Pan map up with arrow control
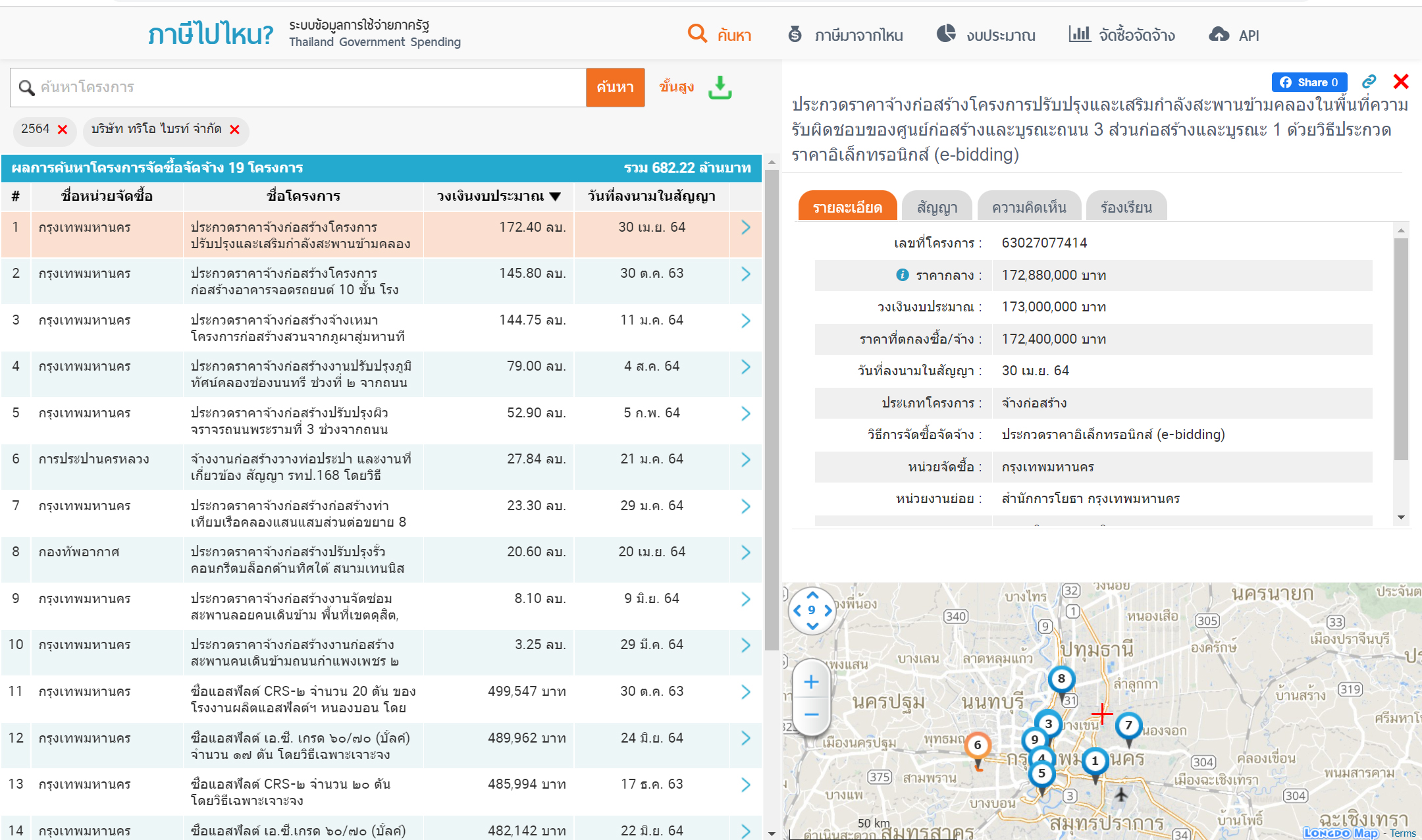This screenshot has height=840, width=1422. (x=812, y=594)
